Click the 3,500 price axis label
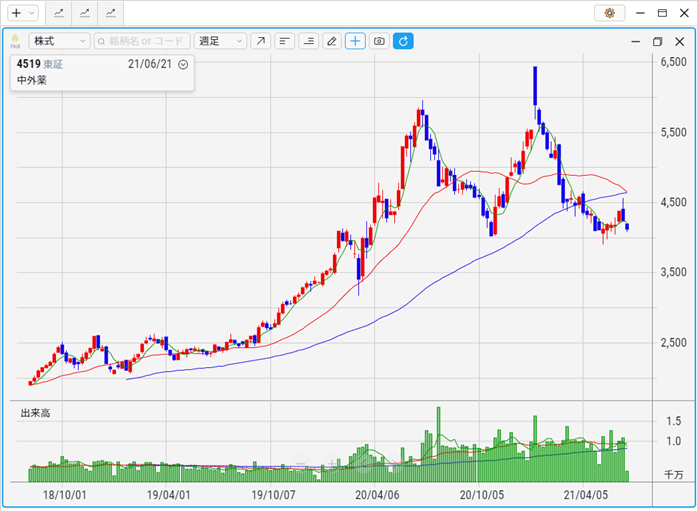 [674, 272]
